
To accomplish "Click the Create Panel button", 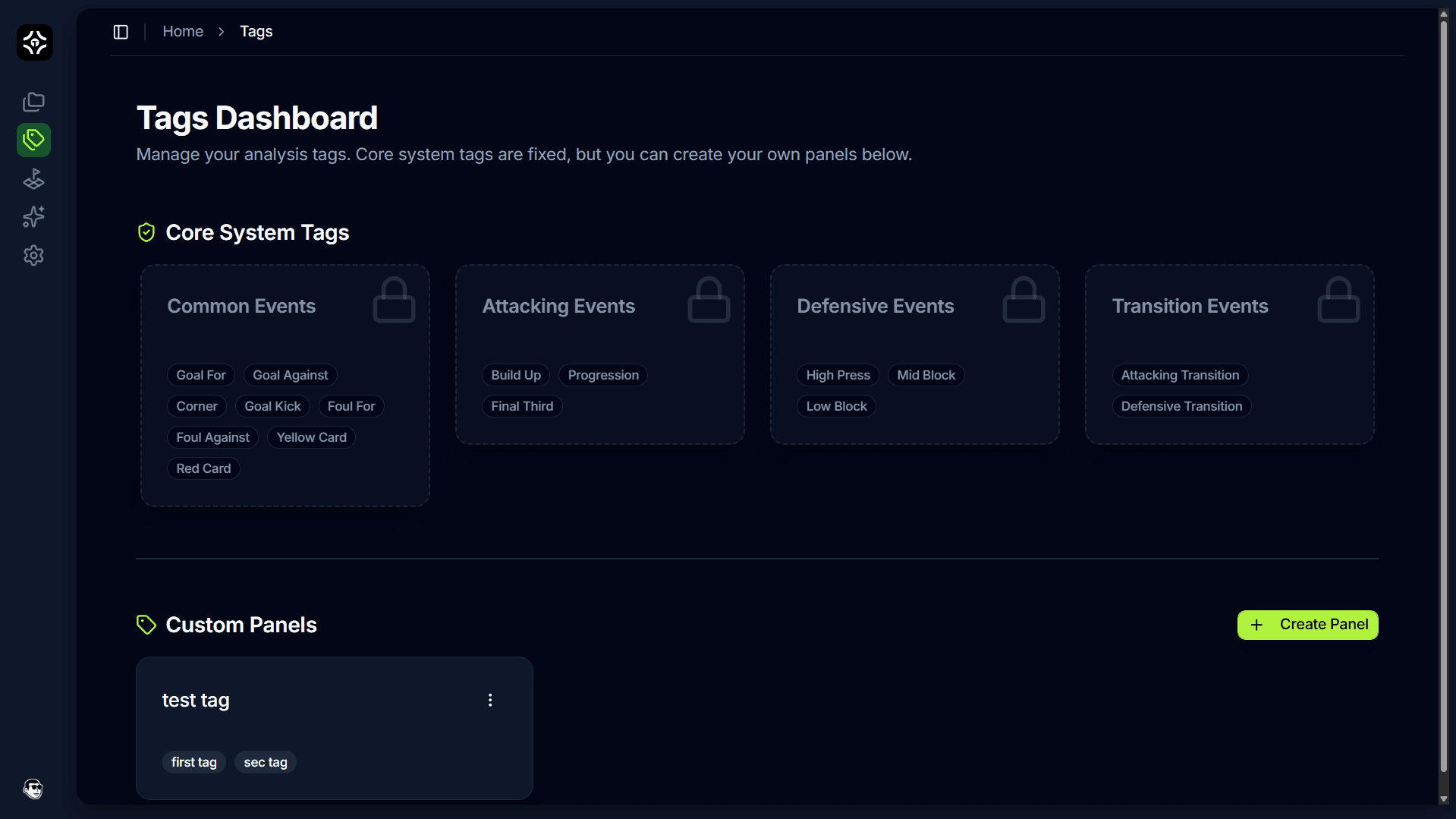I will tap(1307, 625).
